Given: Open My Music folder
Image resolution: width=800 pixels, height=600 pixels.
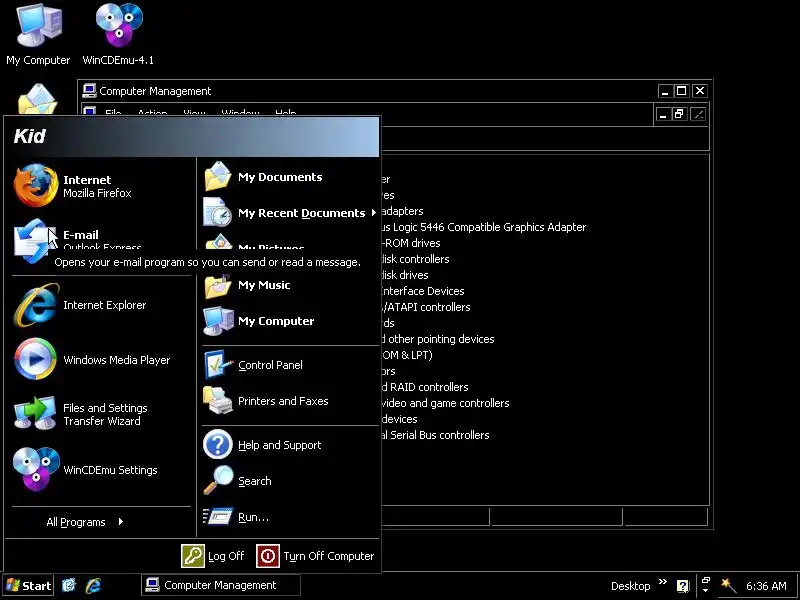Looking at the screenshot, I should tap(289, 285).
